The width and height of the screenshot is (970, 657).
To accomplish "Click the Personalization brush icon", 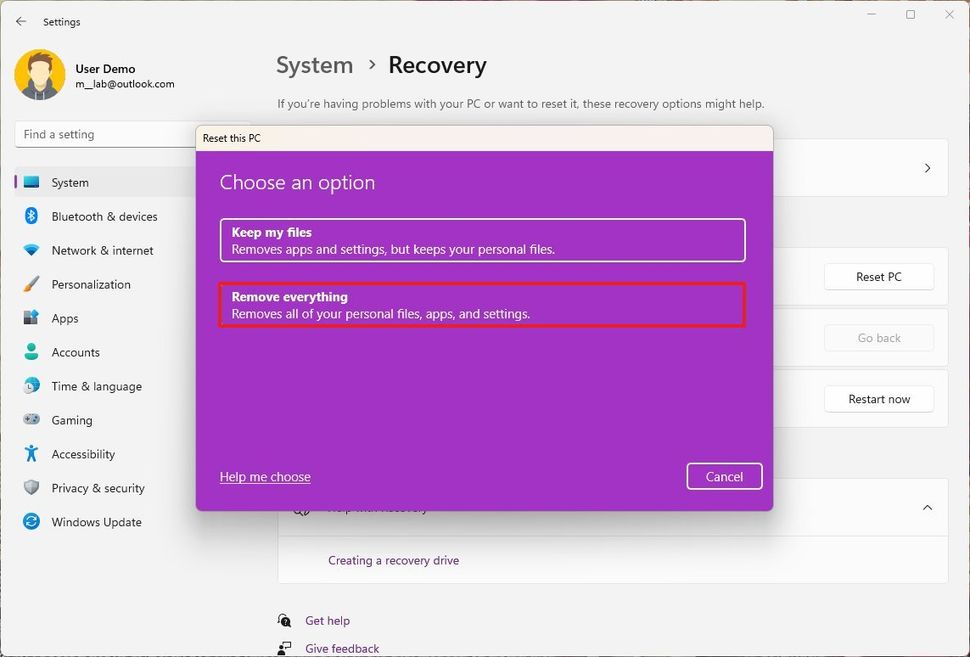I will click(x=32, y=284).
